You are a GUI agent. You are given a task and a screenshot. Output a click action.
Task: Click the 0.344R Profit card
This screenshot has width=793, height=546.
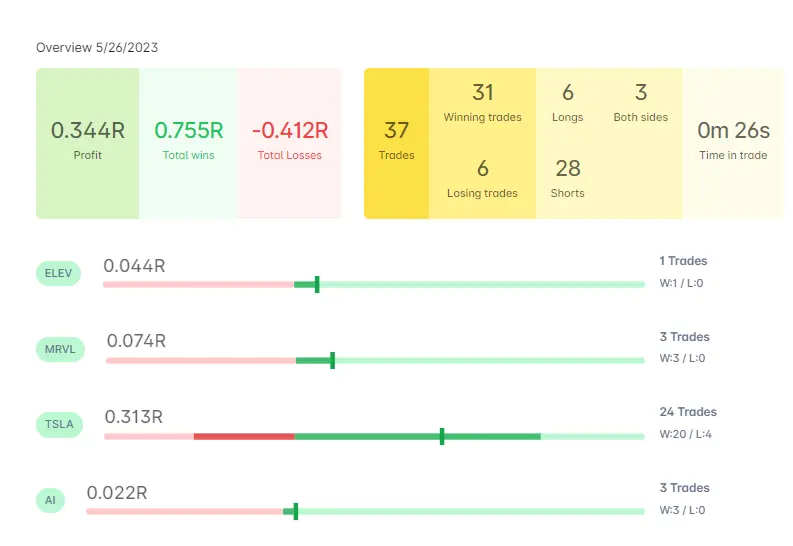(88, 141)
